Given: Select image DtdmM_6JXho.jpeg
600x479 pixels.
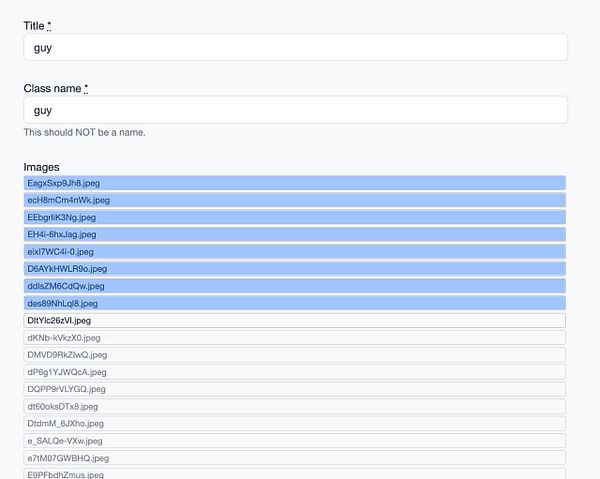Looking at the screenshot, I should tap(295, 424).
